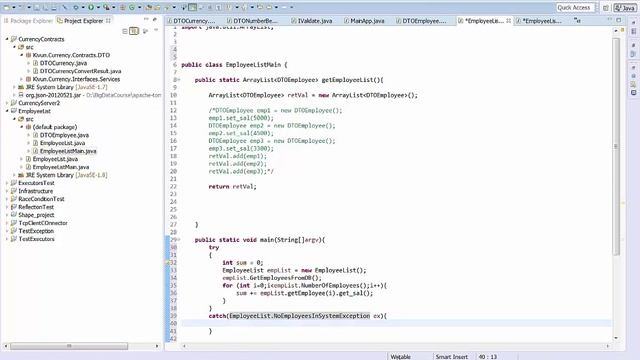Click Smart Insert in the status bar
The width and height of the screenshot is (640, 360).
pos(451,357)
